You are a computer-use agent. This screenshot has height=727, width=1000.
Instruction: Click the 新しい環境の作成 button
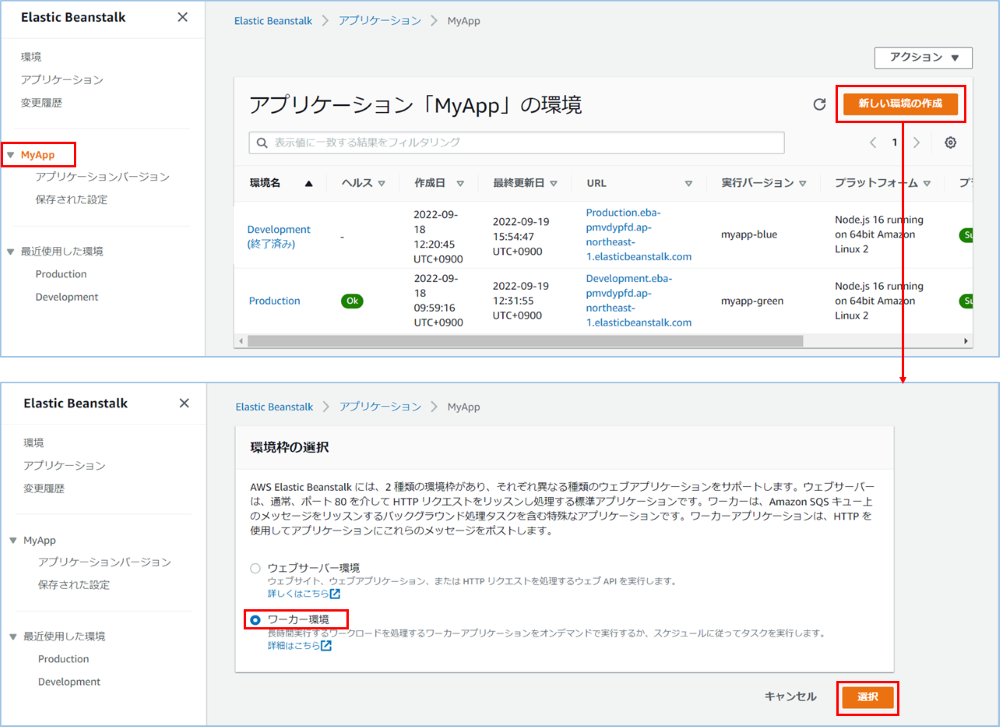(900, 104)
